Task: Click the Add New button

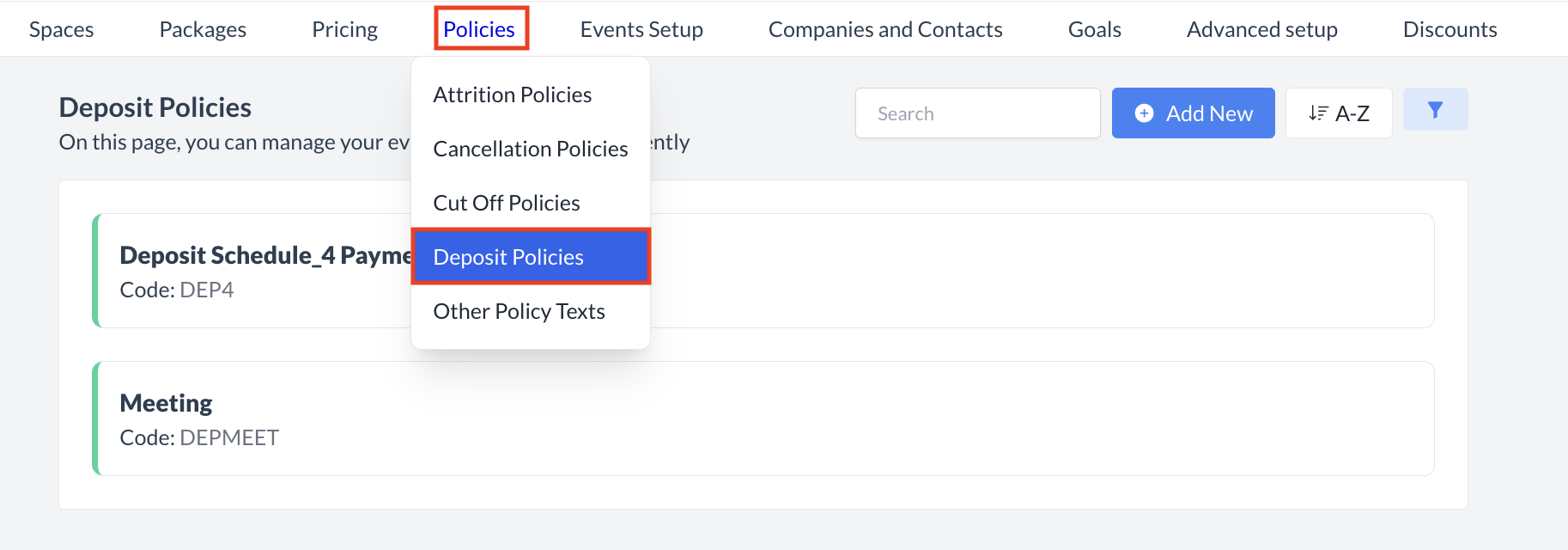Action: (1193, 113)
